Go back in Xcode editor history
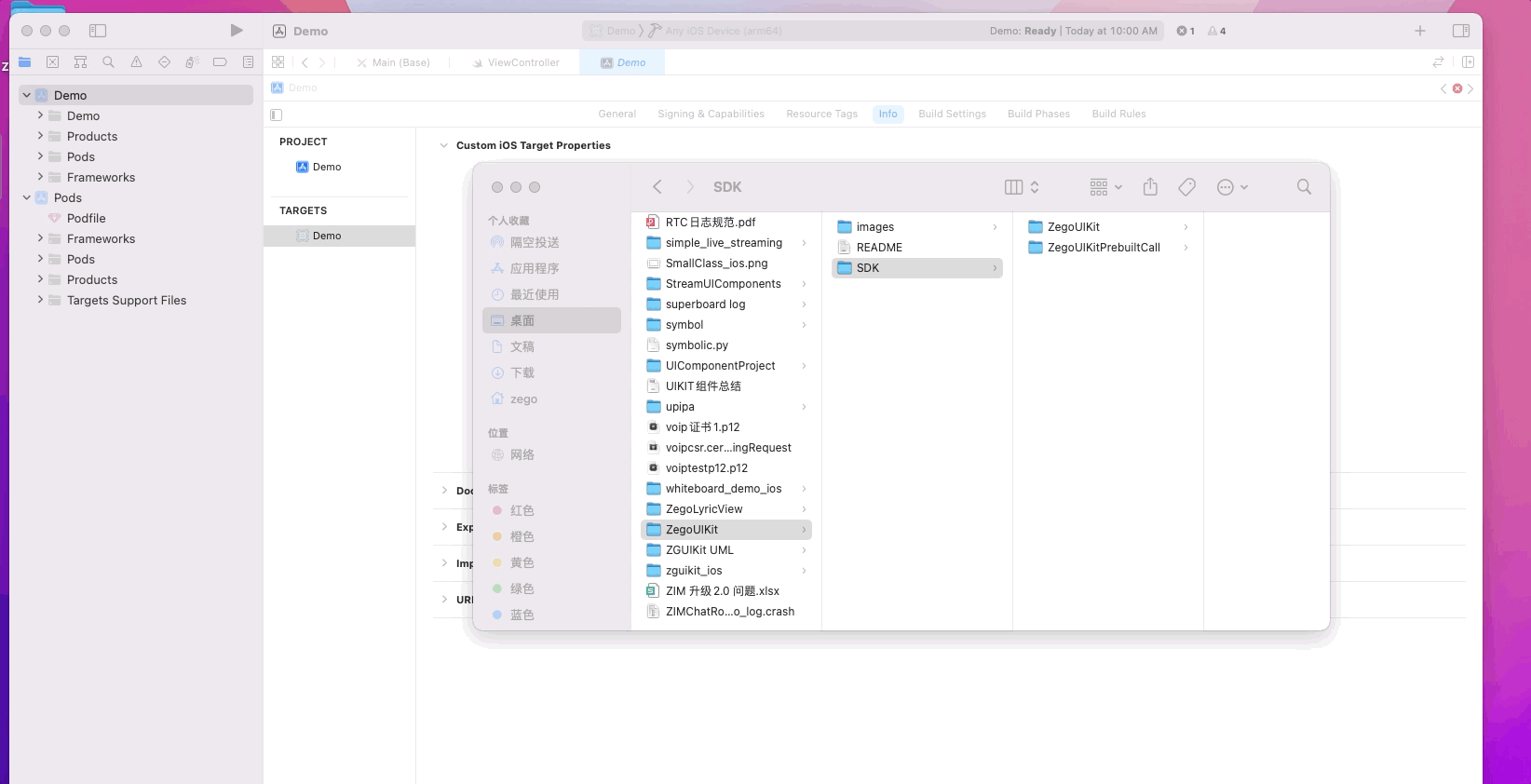 [305, 62]
